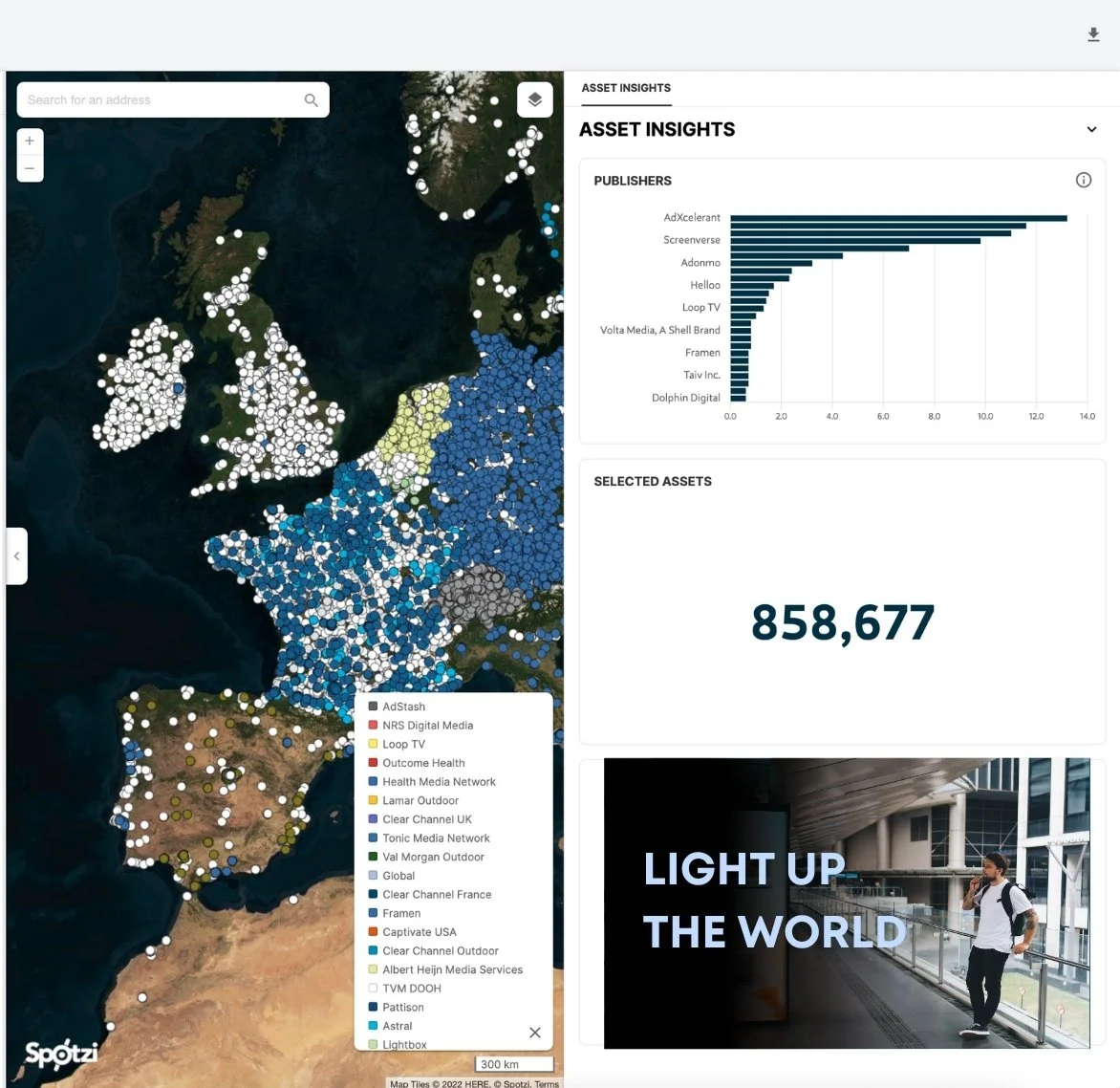This screenshot has height=1088, width=1120.
Task: Select Astral legend entry
Action: click(390, 1026)
